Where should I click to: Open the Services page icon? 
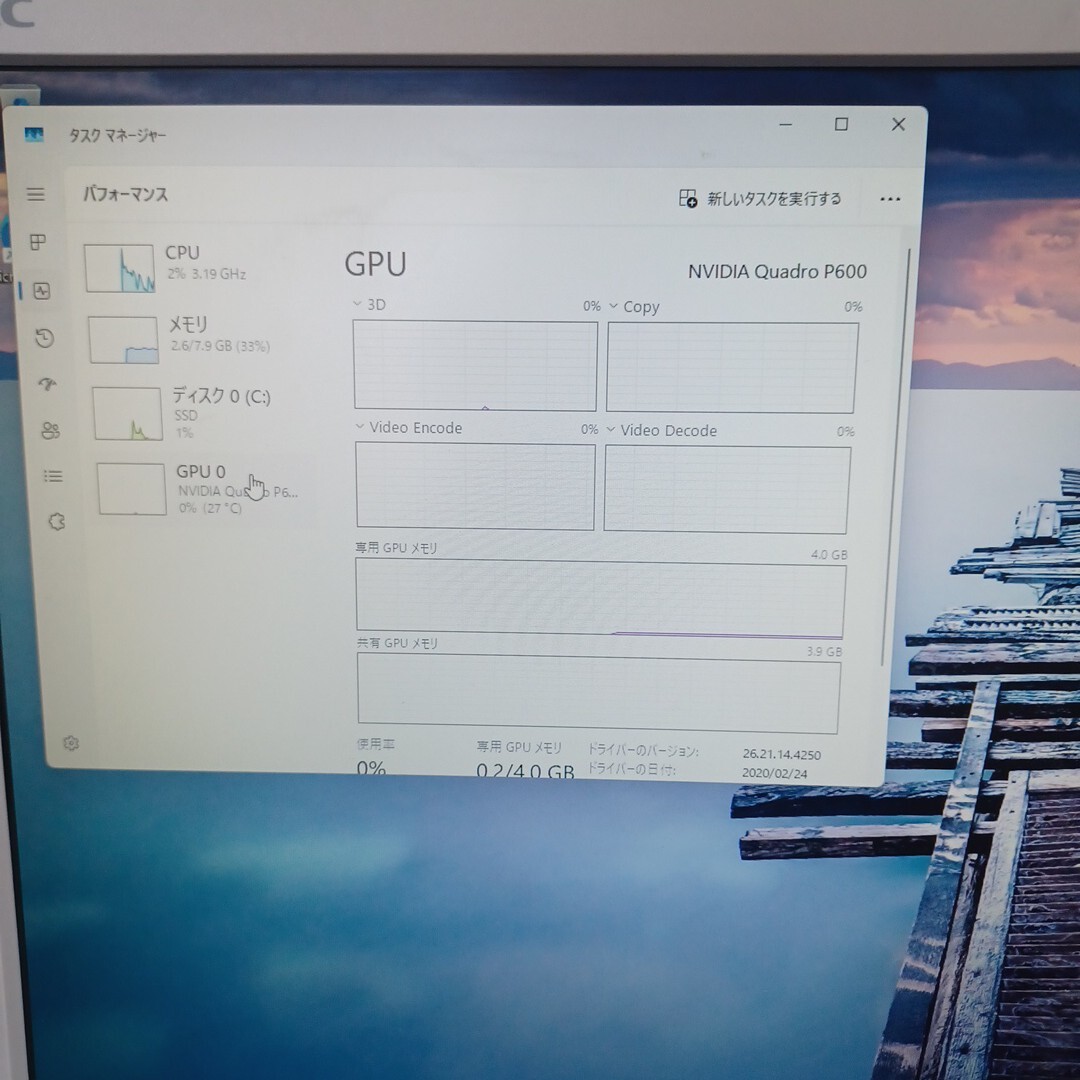pyautogui.click(x=56, y=521)
